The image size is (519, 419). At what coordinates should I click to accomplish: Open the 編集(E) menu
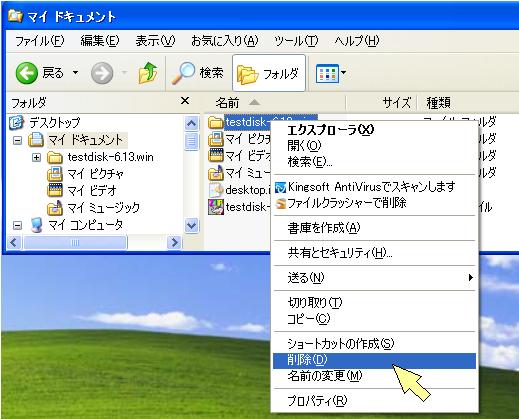click(100, 41)
